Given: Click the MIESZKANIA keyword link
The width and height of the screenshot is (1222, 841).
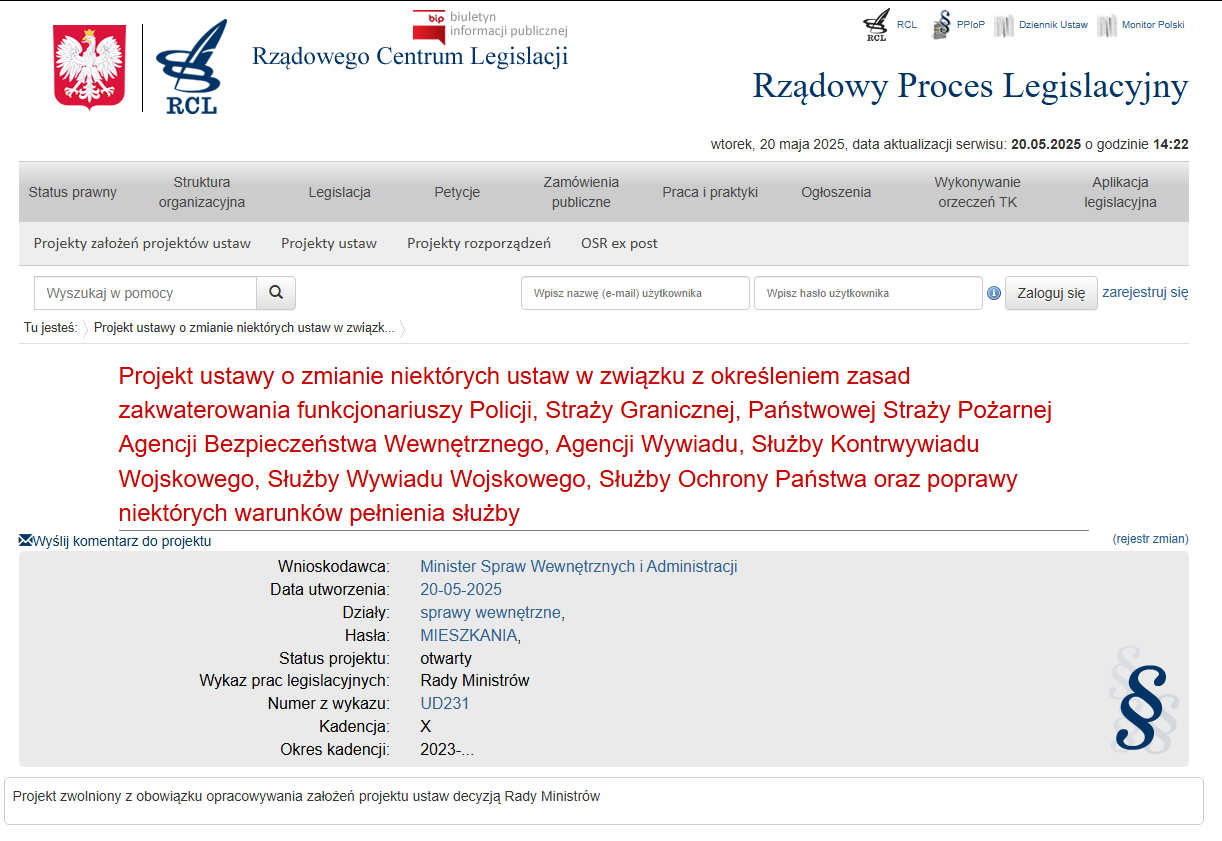Looking at the screenshot, I should 468,635.
